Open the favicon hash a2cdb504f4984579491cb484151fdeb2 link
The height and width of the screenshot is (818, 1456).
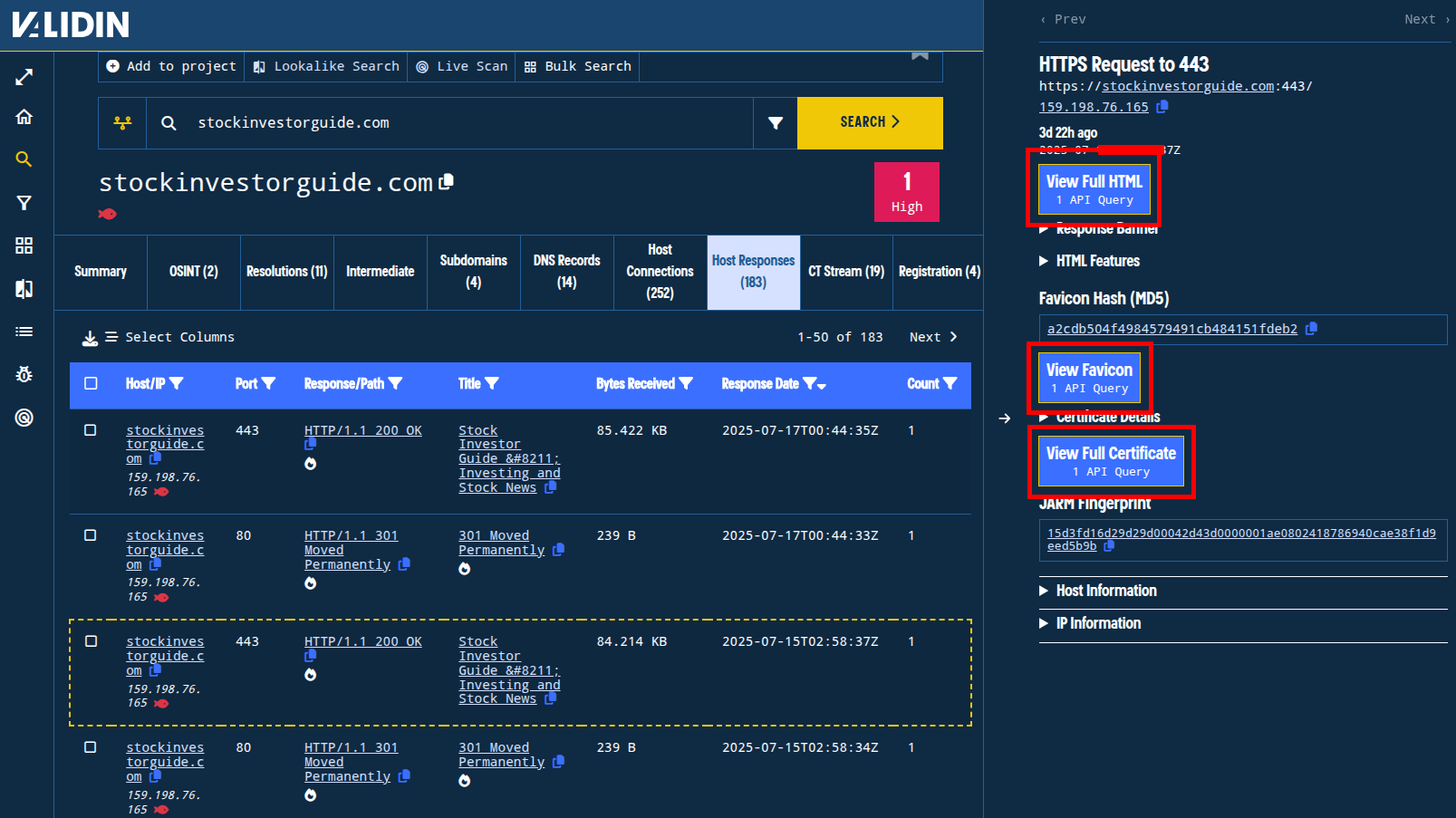click(1172, 329)
